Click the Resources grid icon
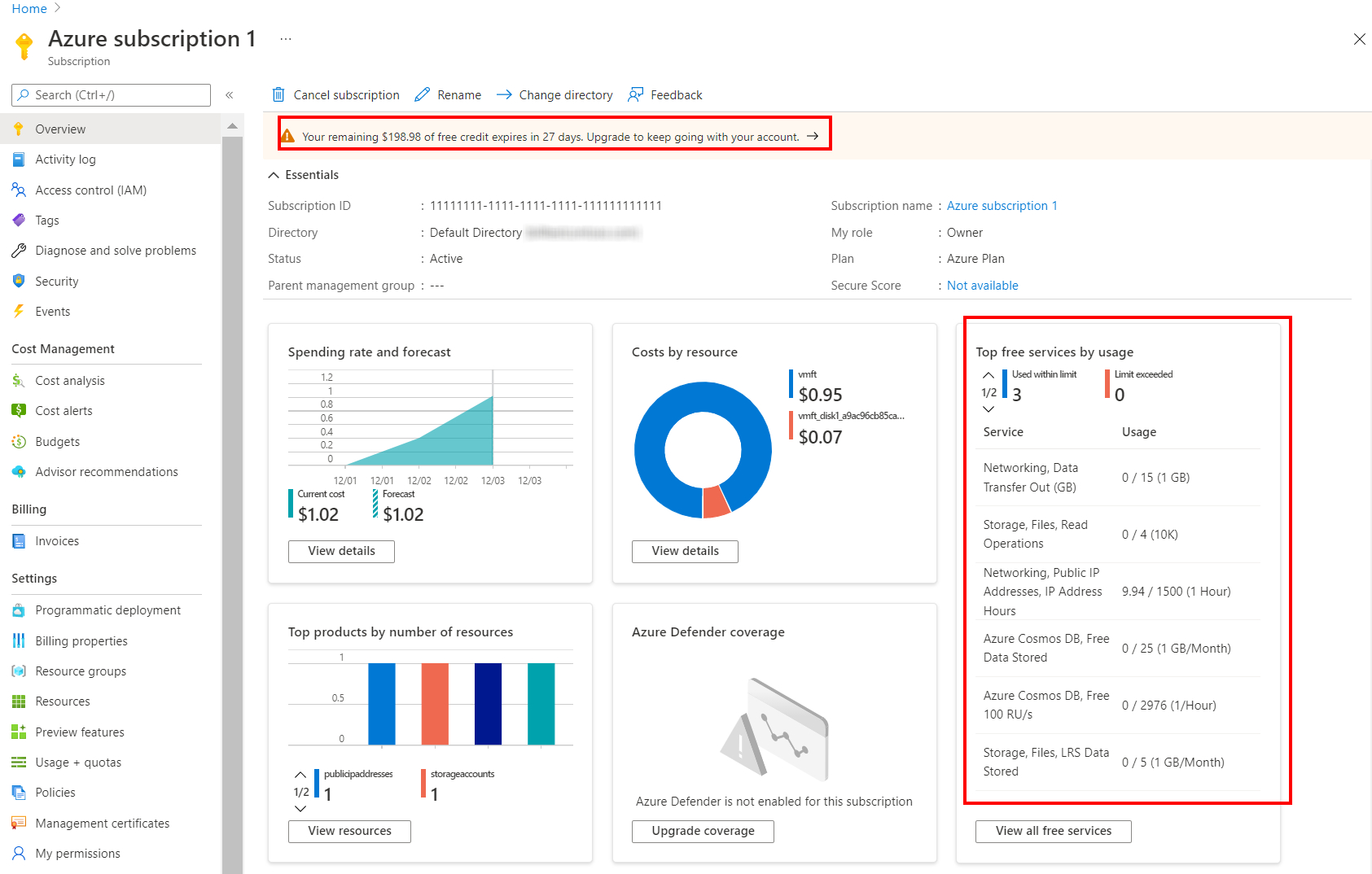This screenshot has height=874, width=1372. tap(19, 701)
